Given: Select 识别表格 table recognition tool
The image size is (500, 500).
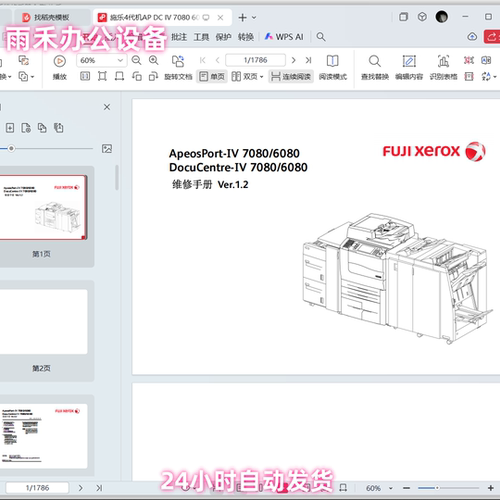Looking at the screenshot, I should point(443,68).
